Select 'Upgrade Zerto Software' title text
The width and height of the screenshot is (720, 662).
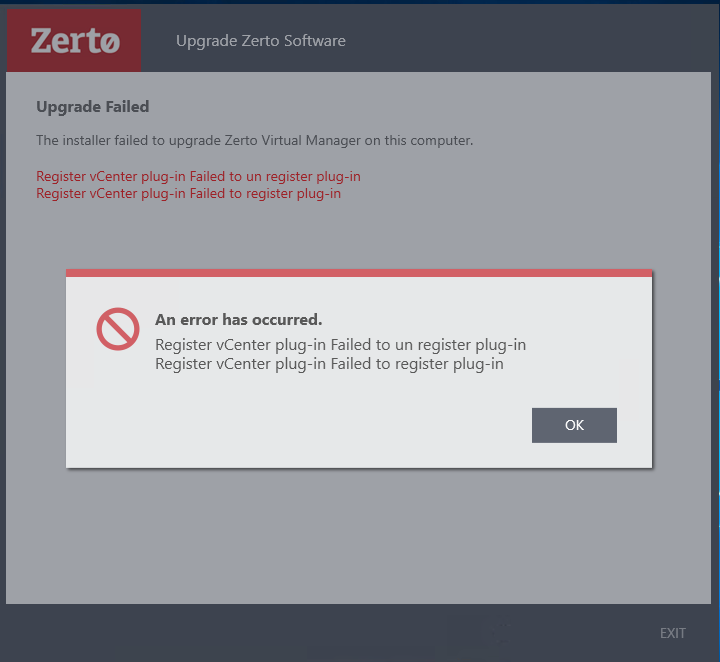pyautogui.click(x=261, y=41)
